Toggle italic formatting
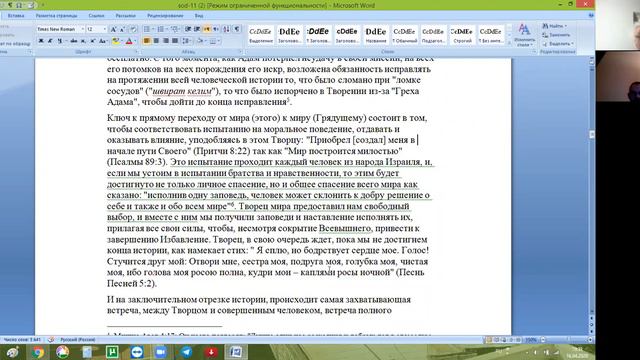Image resolution: width=640 pixels, height=360 pixels. point(50,41)
